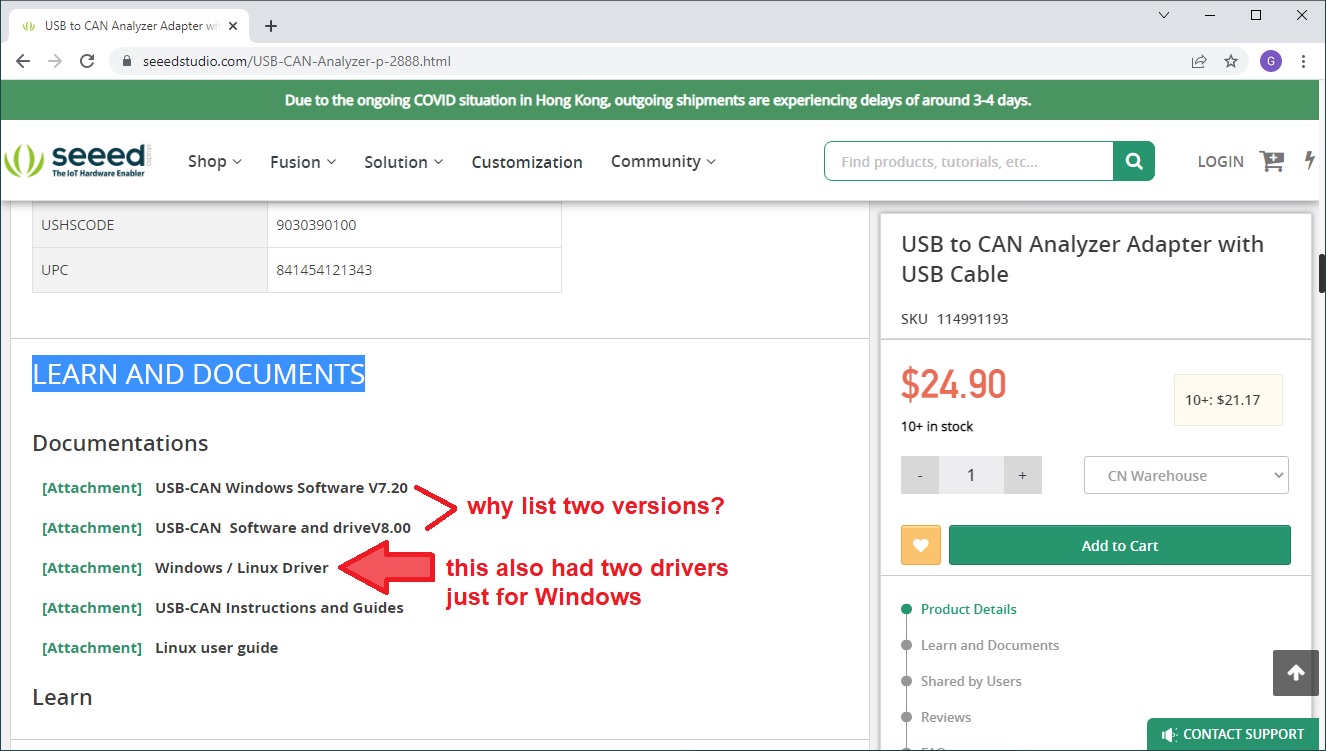1326x751 pixels.
Task: Expand the Community menu
Action: pos(663,161)
